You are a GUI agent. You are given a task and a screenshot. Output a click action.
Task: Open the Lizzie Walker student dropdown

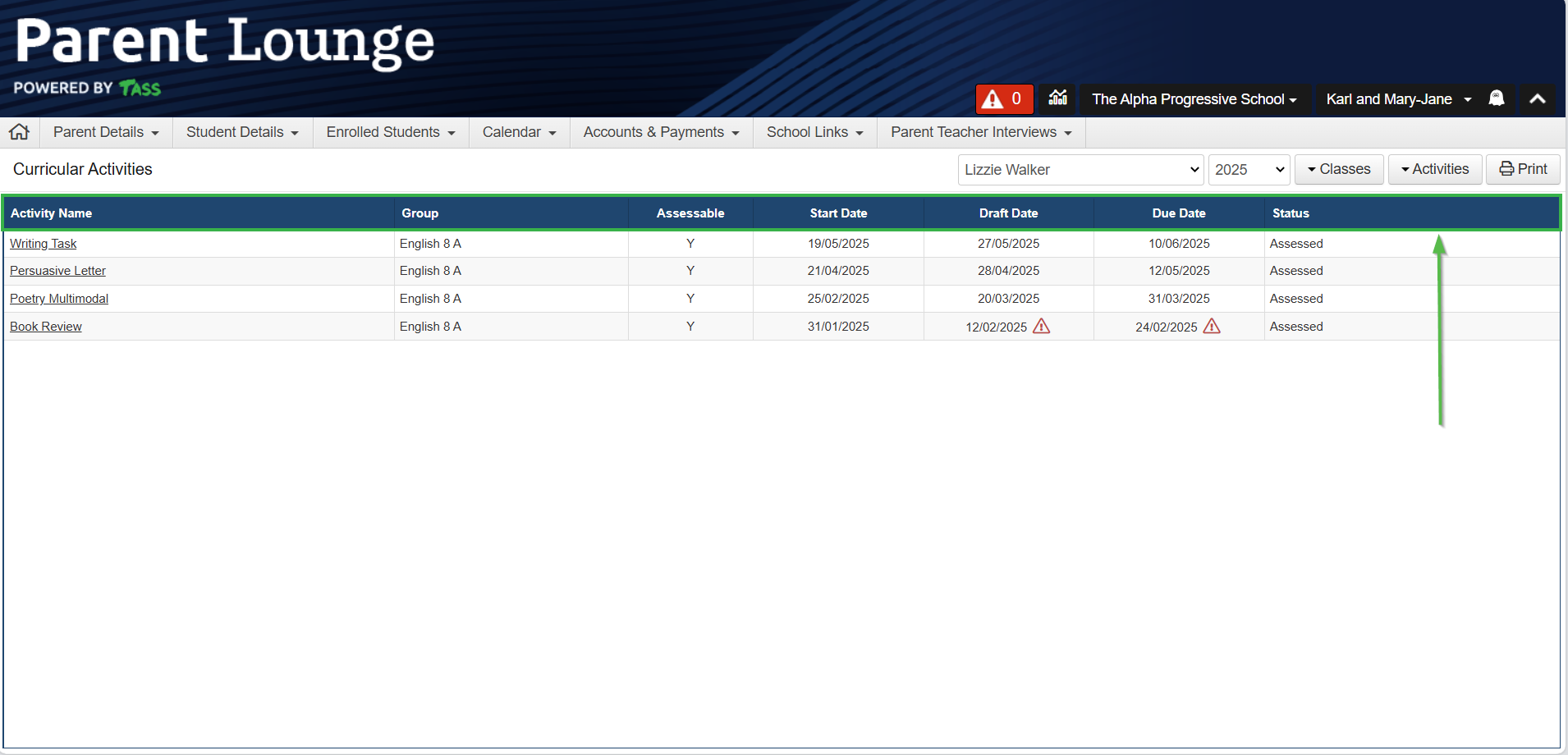click(1080, 170)
